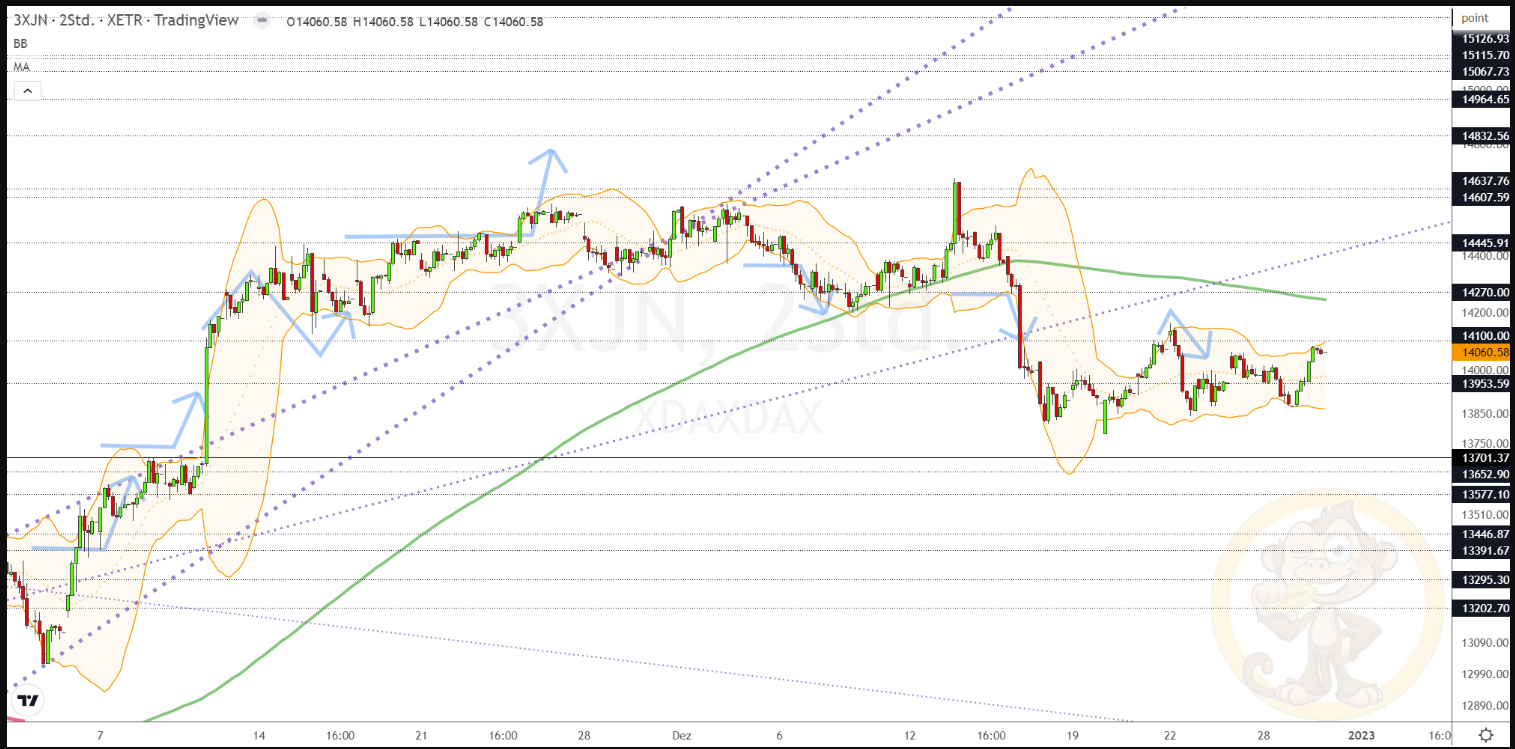
Task: Click the open value O14060.58 in header
Action: pos(316,22)
